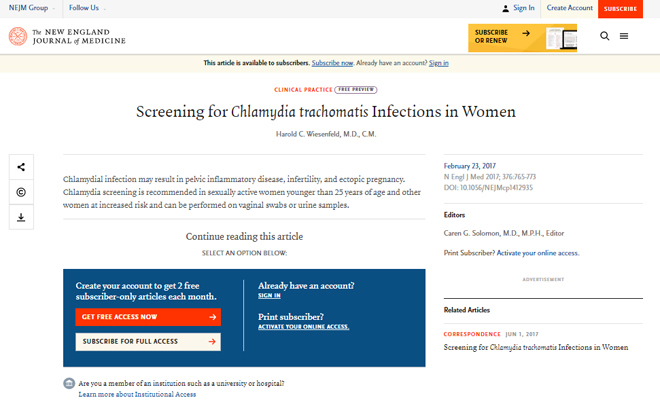Click the arrow on Get Free Access Now

(x=213, y=317)
